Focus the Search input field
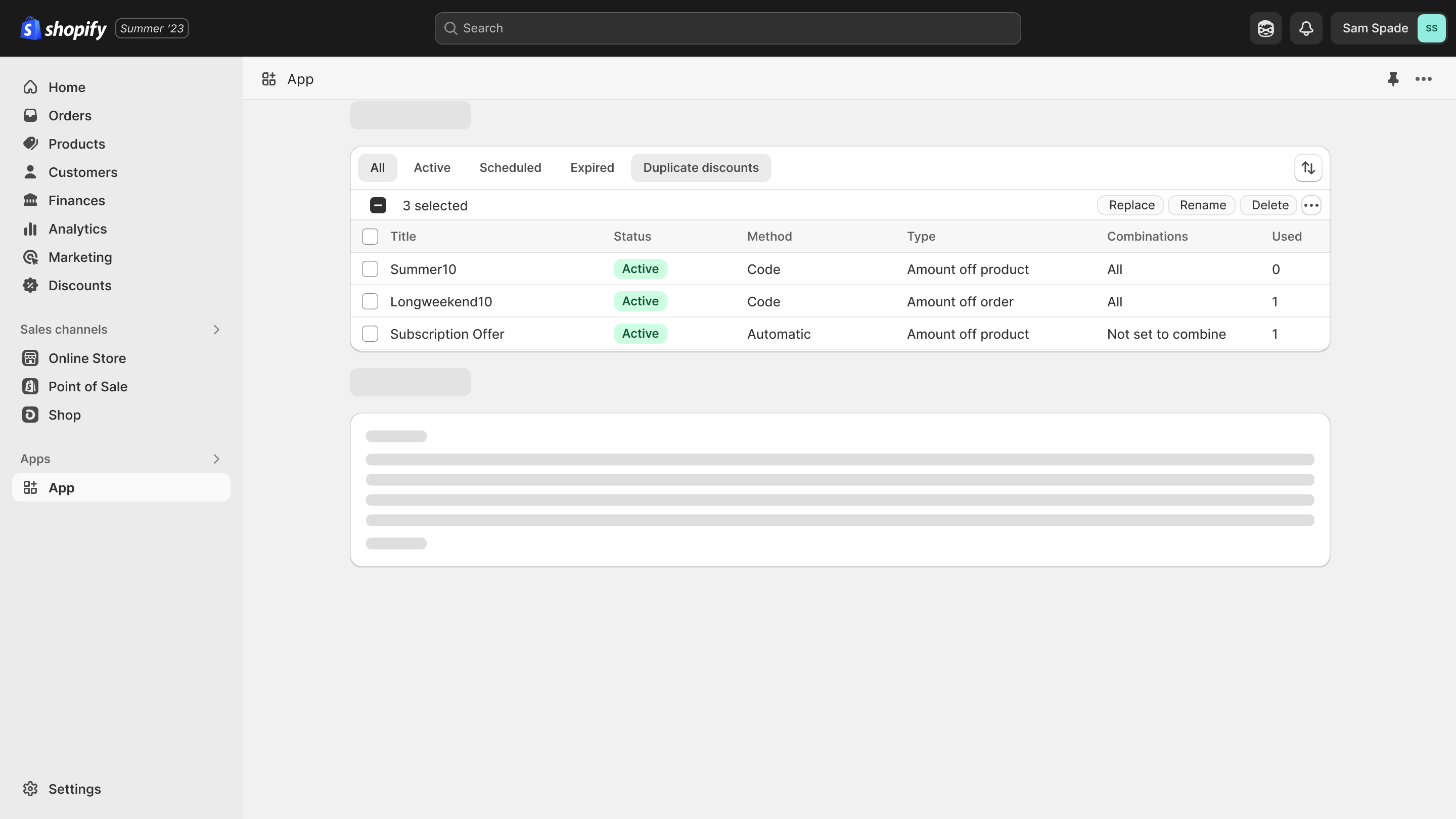1456x819 pixels. [727, 28]
